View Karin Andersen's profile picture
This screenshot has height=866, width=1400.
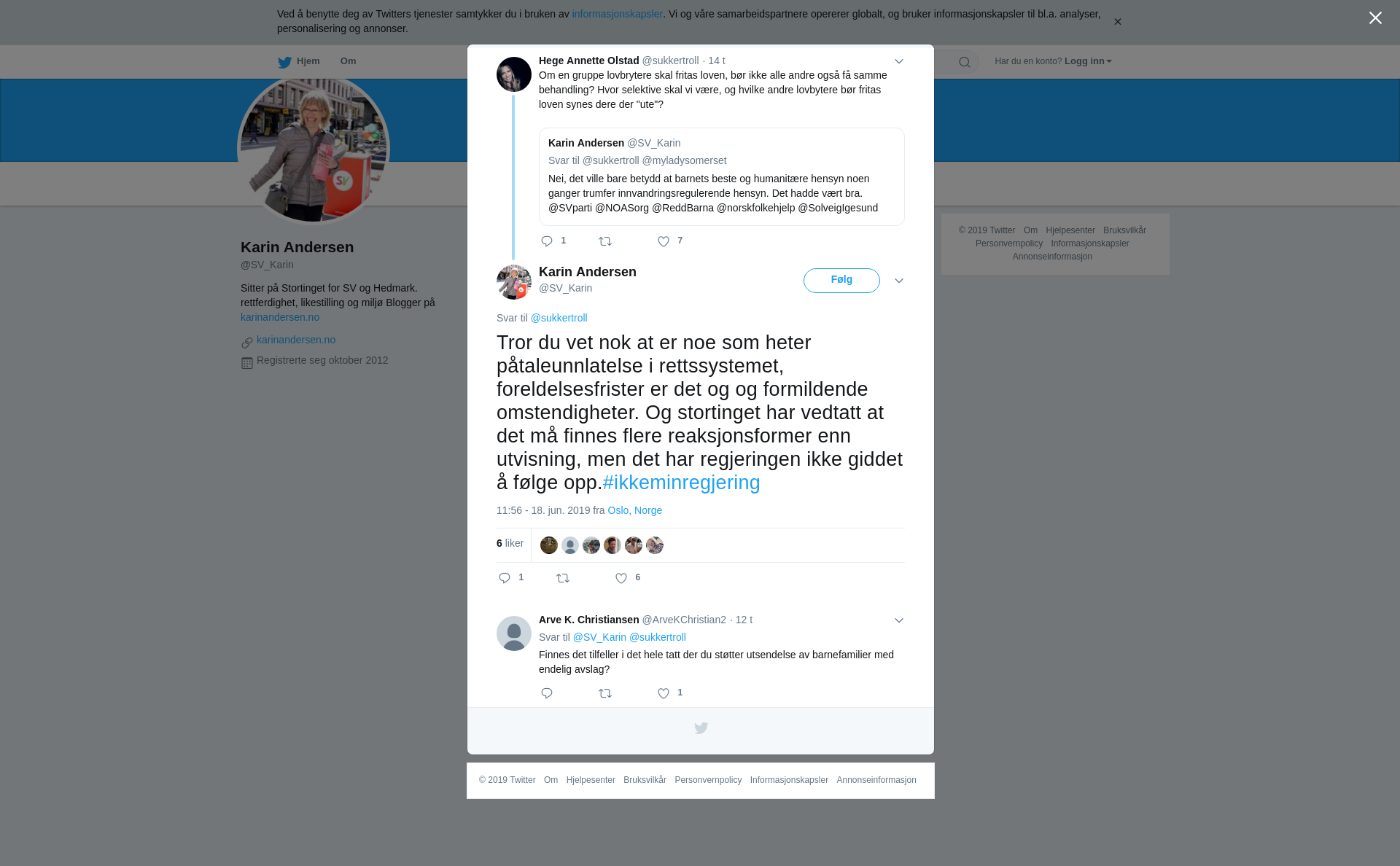tap(314, 149)
